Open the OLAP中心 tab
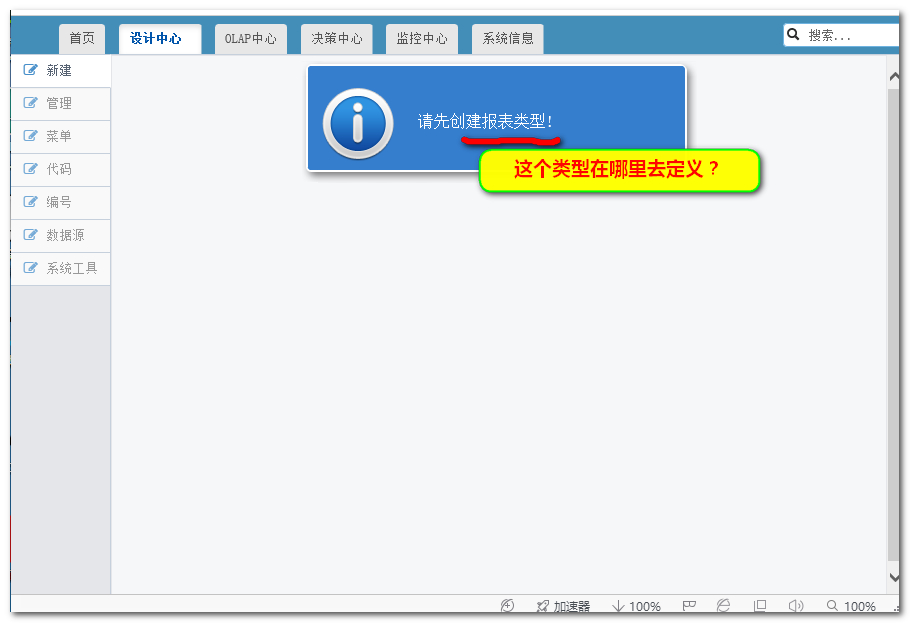This screenshot has height=623, width=910. (x=251, y=38)
